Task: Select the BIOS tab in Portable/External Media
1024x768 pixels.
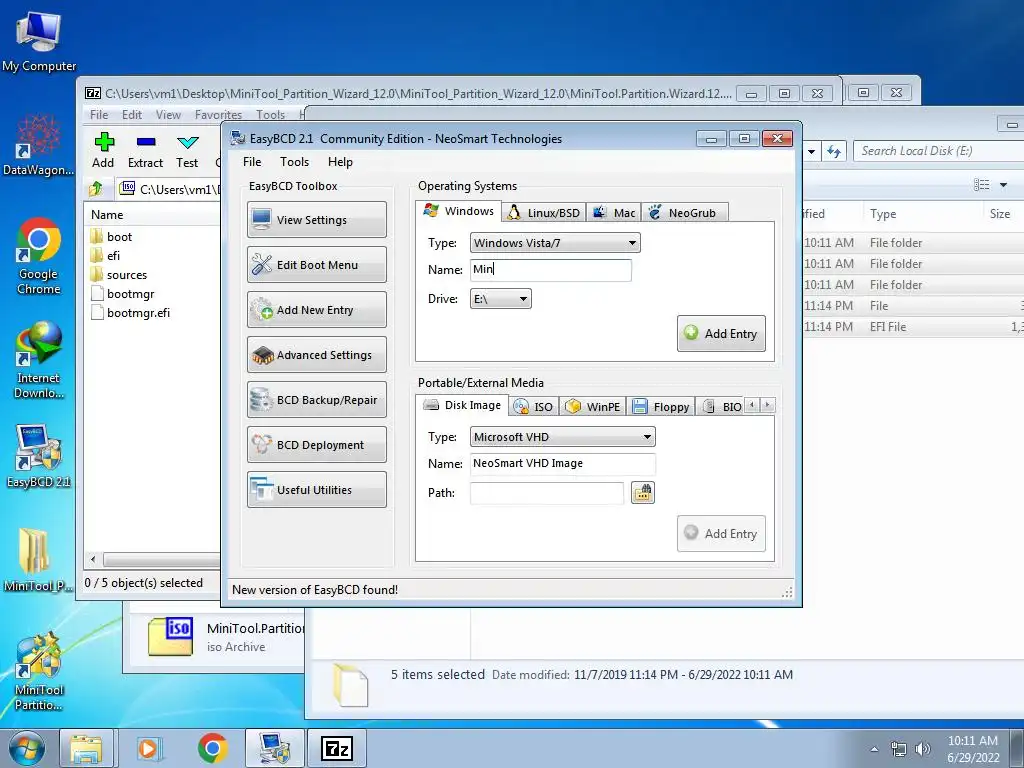Action: point(720,407)
